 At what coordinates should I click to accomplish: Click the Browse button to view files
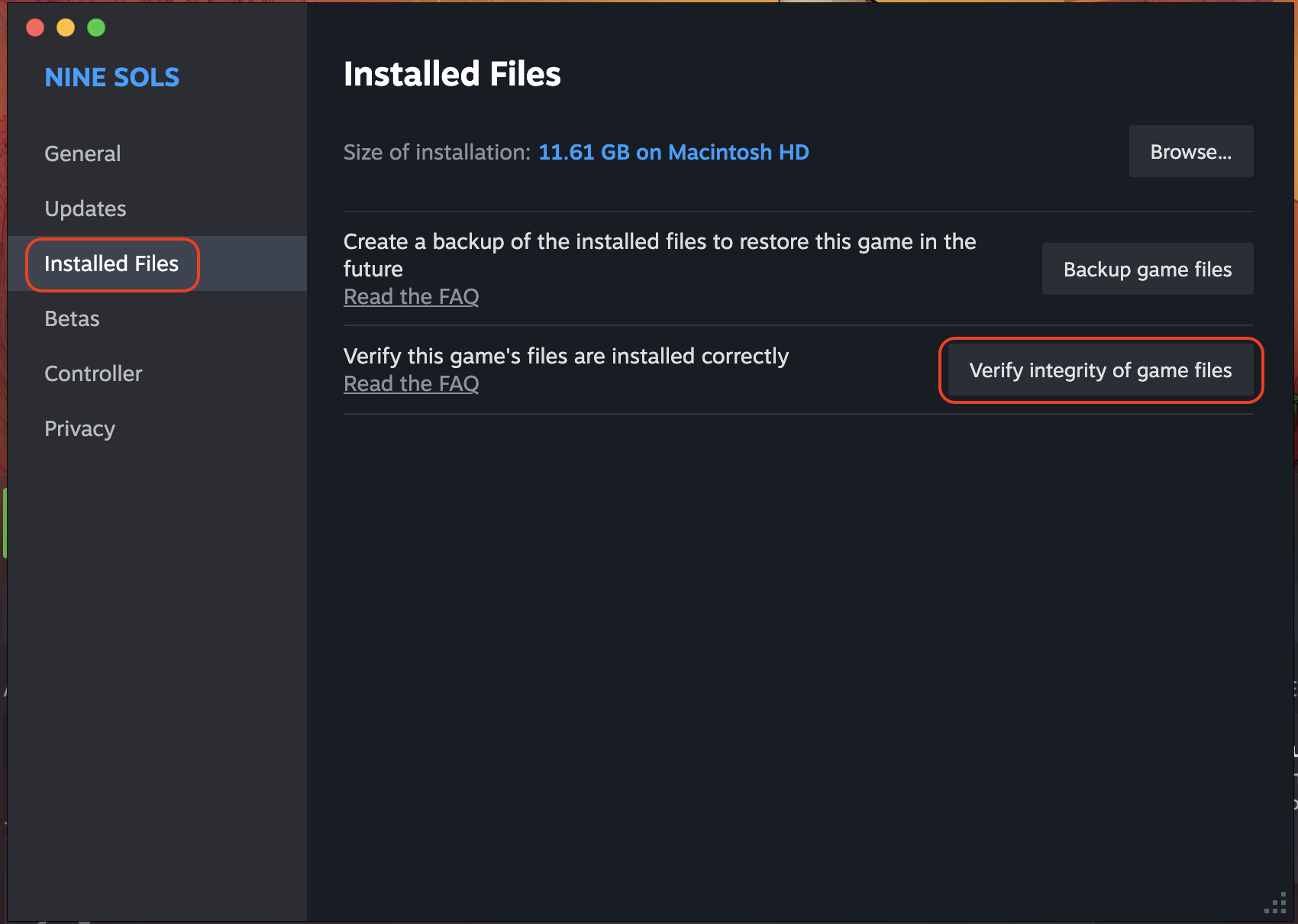pyautogui.click(x=1190, y=151)
